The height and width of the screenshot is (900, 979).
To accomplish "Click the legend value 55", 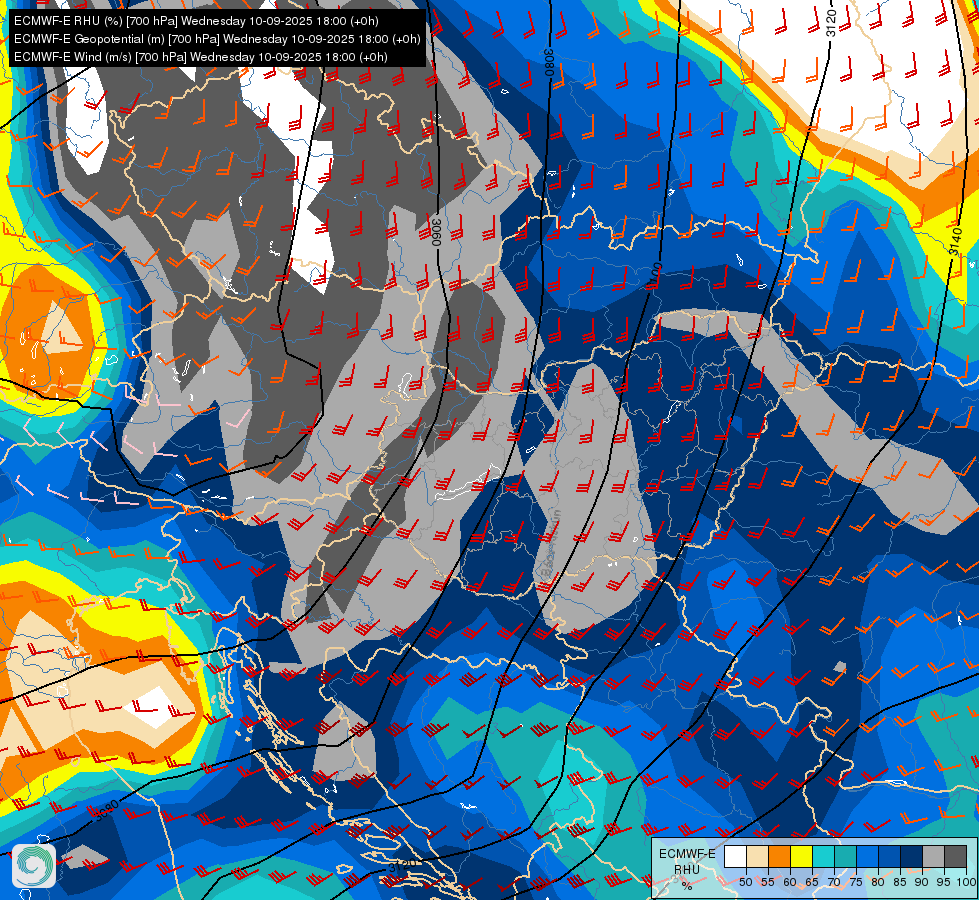I will 767,882.
